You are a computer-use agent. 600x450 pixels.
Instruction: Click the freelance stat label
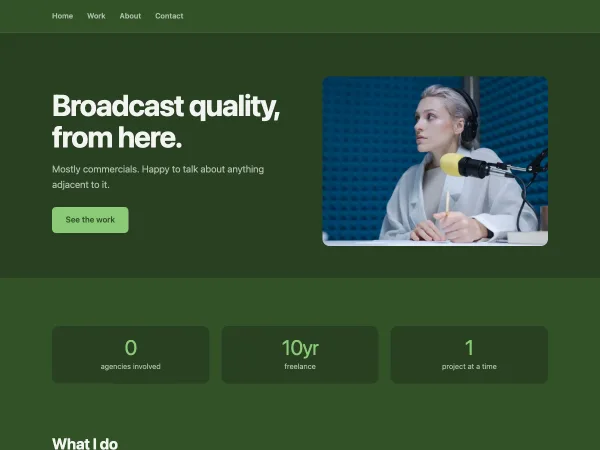[300, 367]
